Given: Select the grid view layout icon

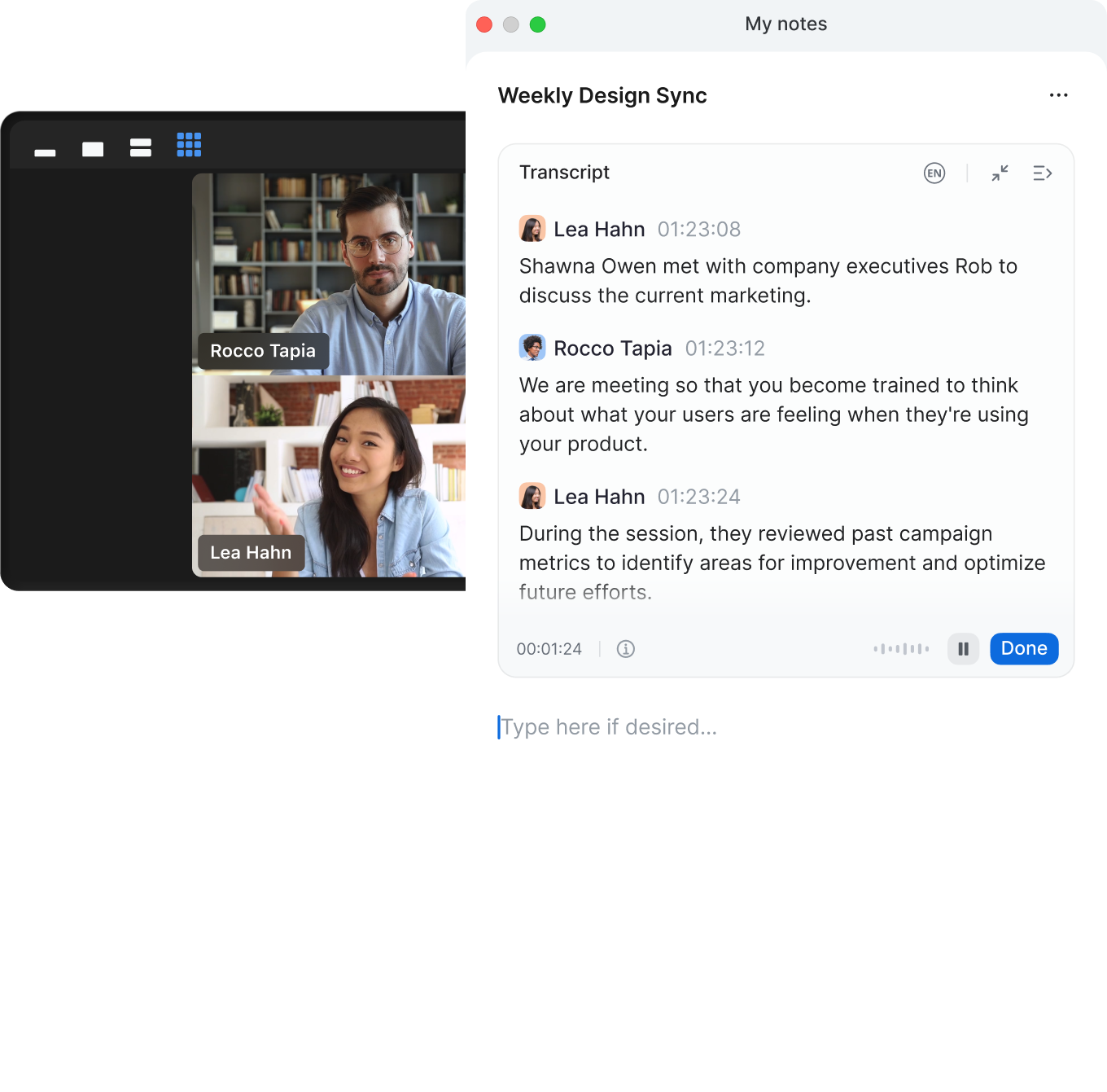Looking at the screenshot, I should tap(189, 145).
